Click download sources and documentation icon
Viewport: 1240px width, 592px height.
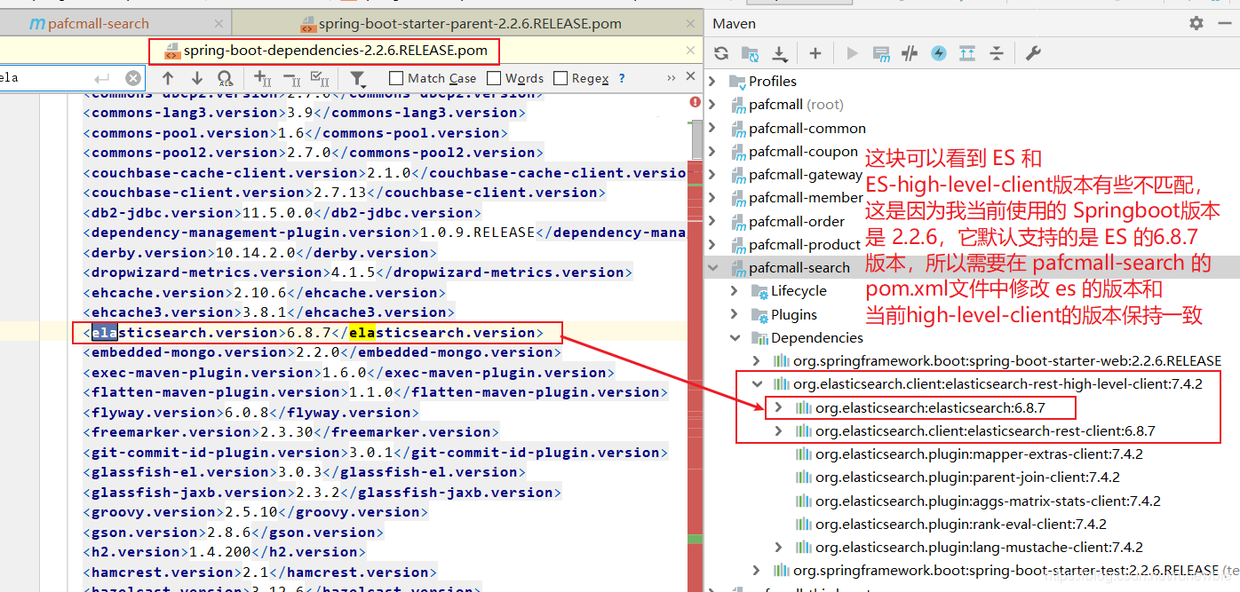click(780, 53)
